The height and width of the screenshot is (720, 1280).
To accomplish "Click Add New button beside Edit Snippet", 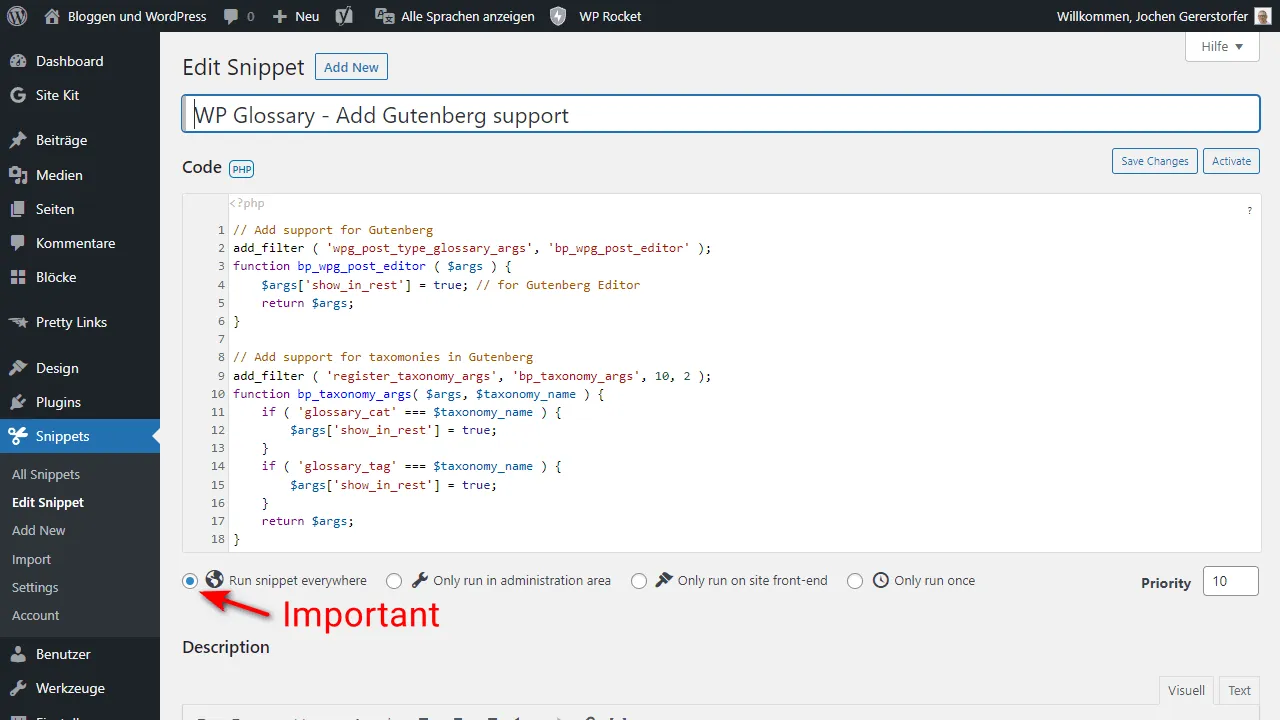I will coord(351,67).
